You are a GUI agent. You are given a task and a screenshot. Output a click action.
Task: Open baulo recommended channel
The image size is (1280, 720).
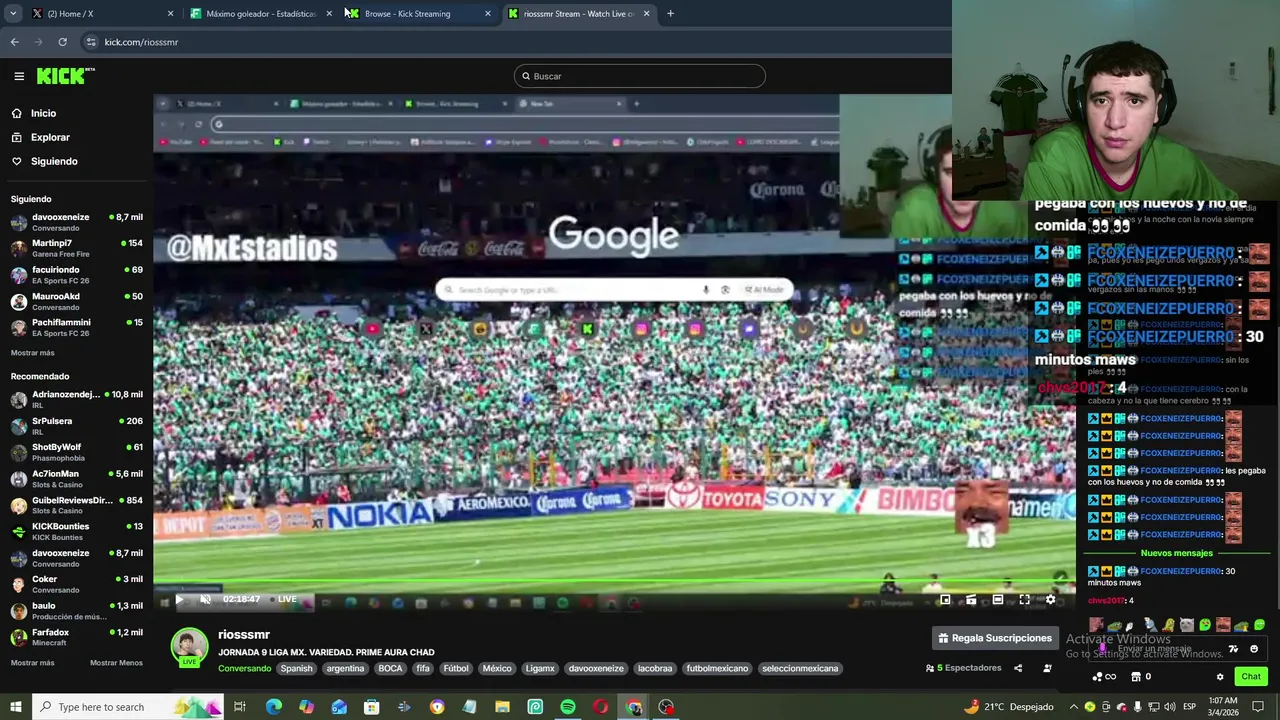click(x=77, y=611)
